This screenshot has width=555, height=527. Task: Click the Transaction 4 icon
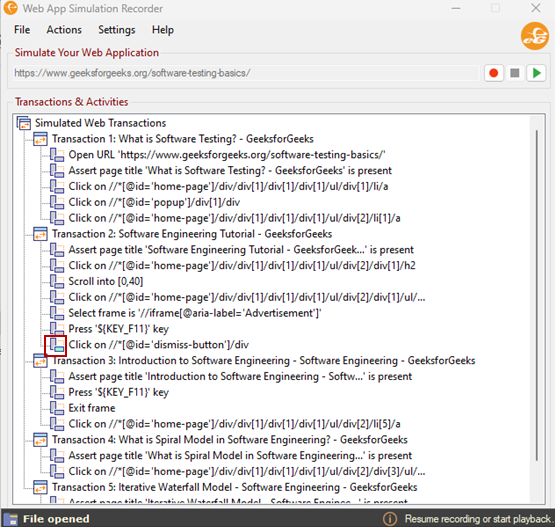(x=40, y=440)
